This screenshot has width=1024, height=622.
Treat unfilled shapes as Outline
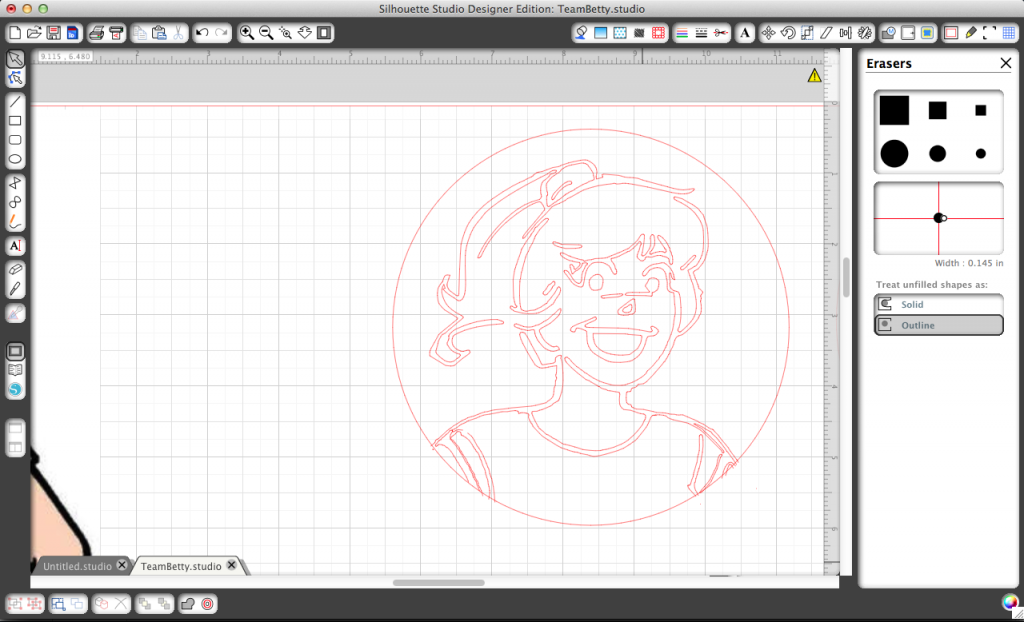938,325
